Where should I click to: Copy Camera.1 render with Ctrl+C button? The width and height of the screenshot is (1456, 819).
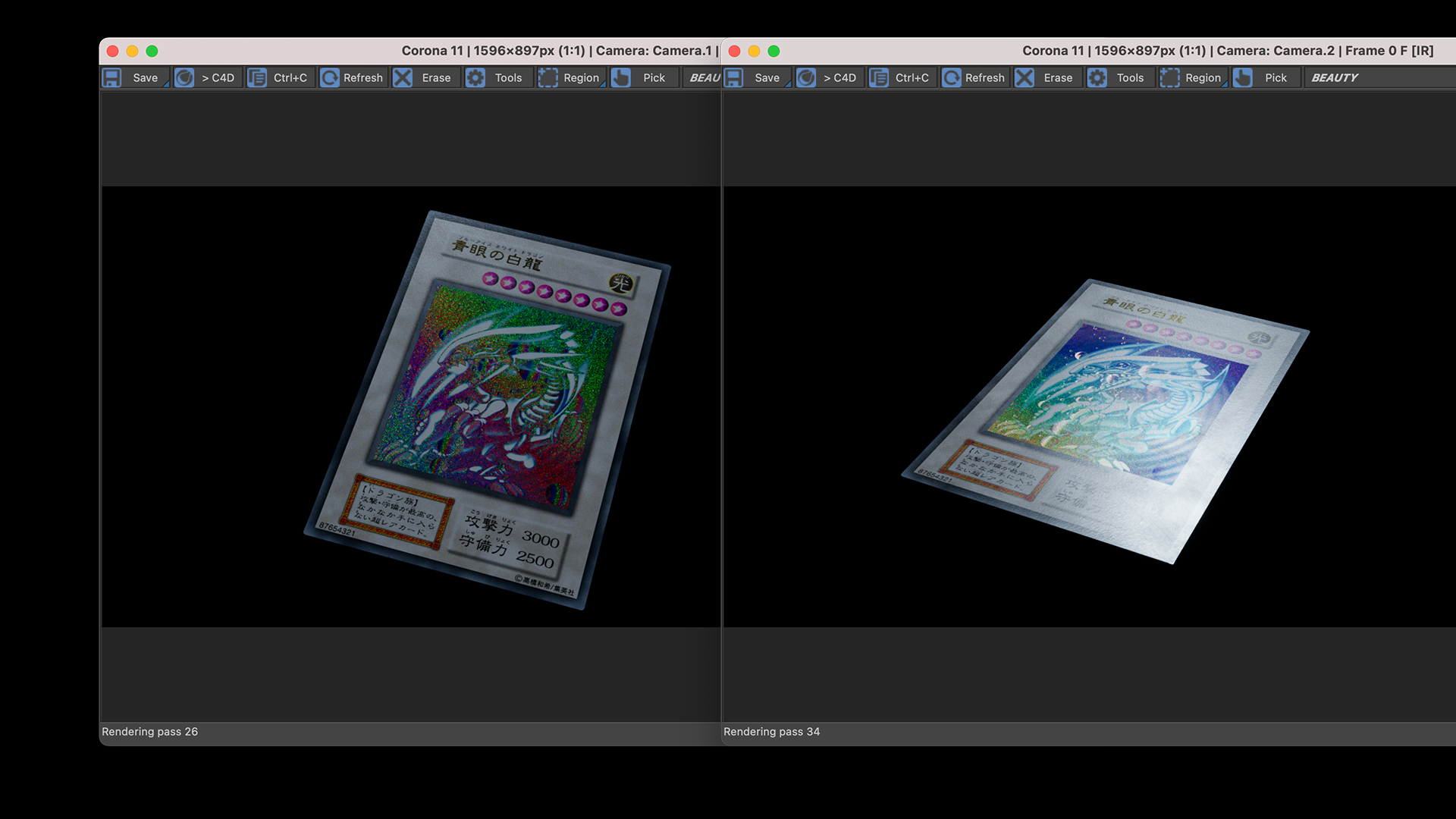click(280, 77)
